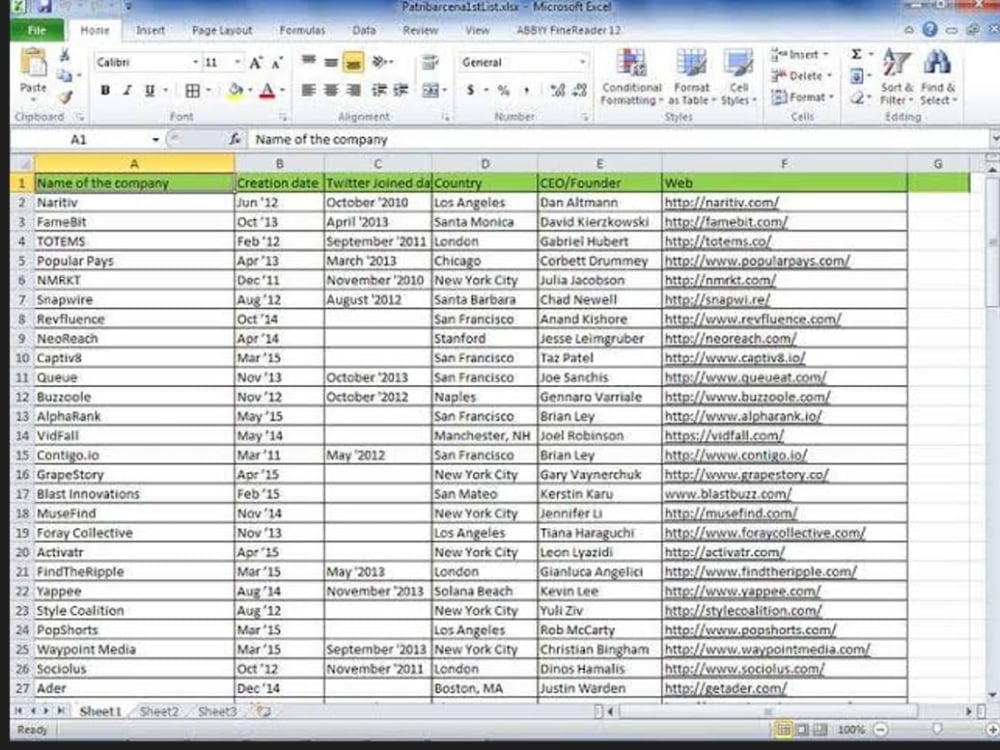
Task: Open Sort & Filter menu
Action: 897,77
